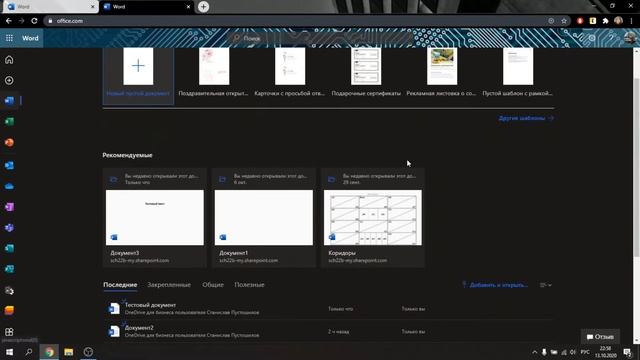Click Chrome icon in the taskbar
The height and width of the screenshot is (360, 640).
[x=49, y=352]
